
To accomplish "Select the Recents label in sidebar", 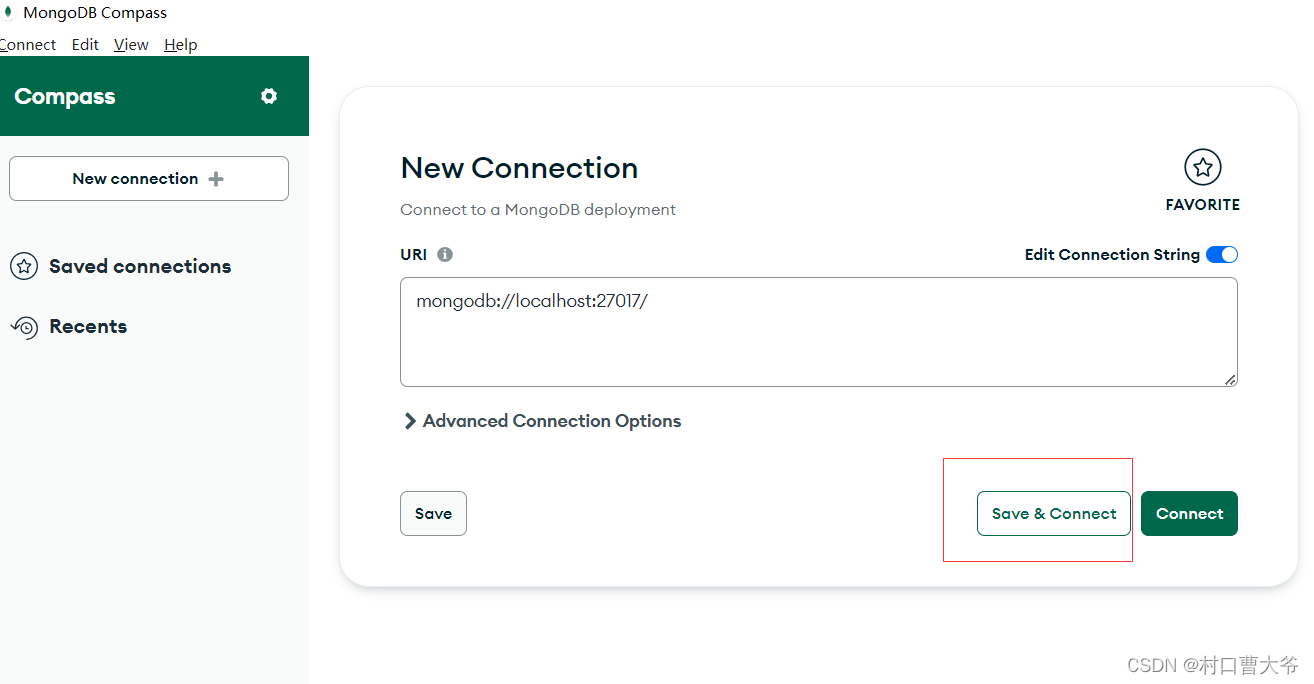I will coord(88,326).
